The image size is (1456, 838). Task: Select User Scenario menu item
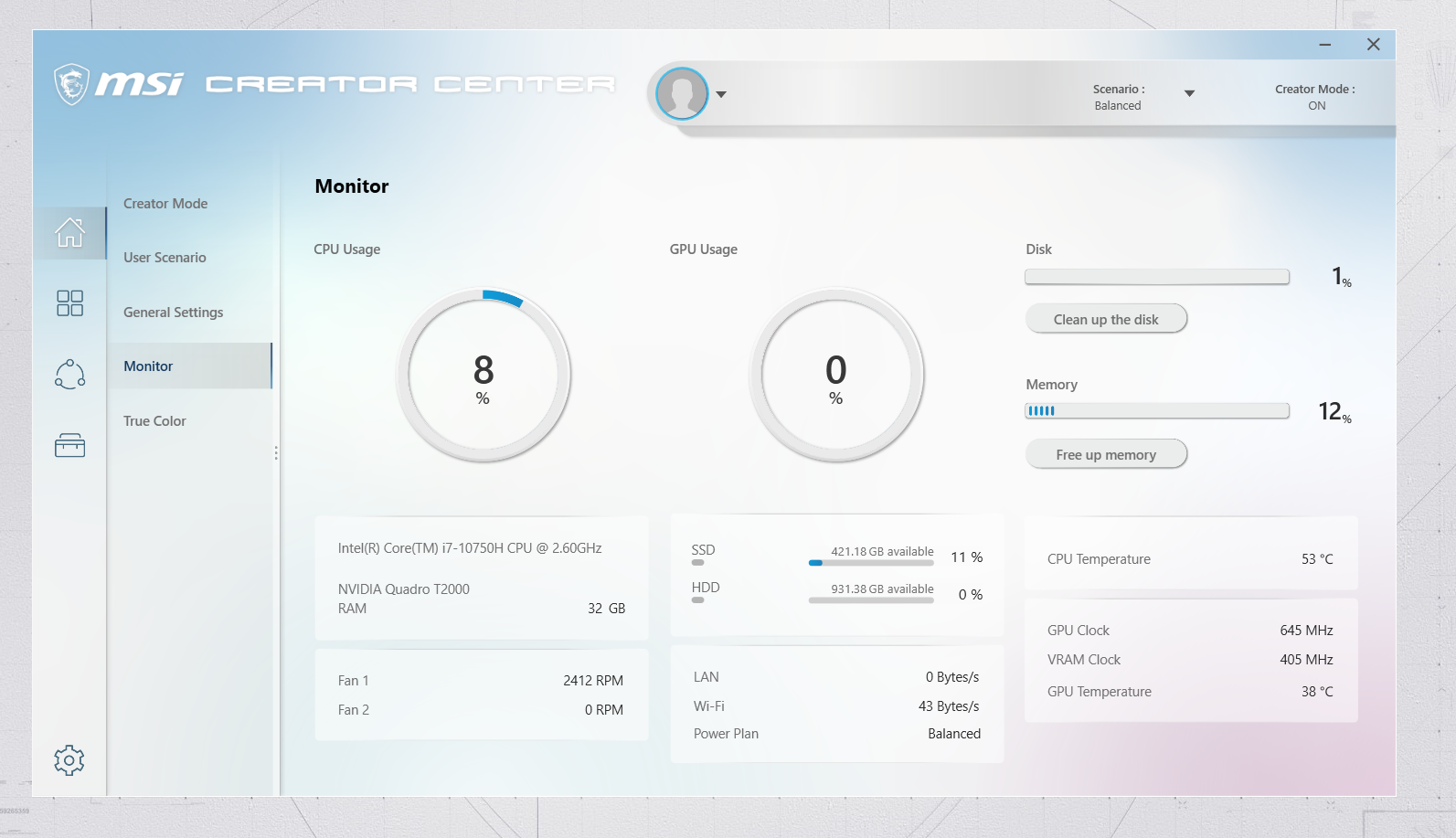(165, 257)
